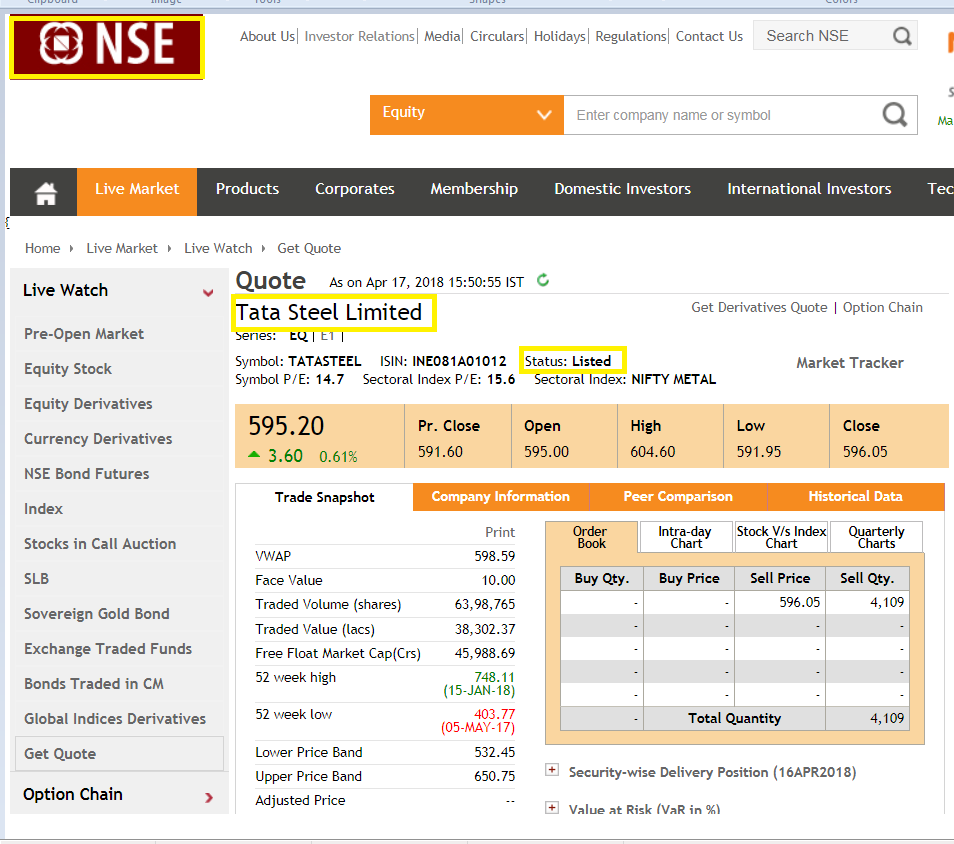Open Equity Derivatives in the sidebar
Screen dimensions: 954x844
tap(88, 404)
